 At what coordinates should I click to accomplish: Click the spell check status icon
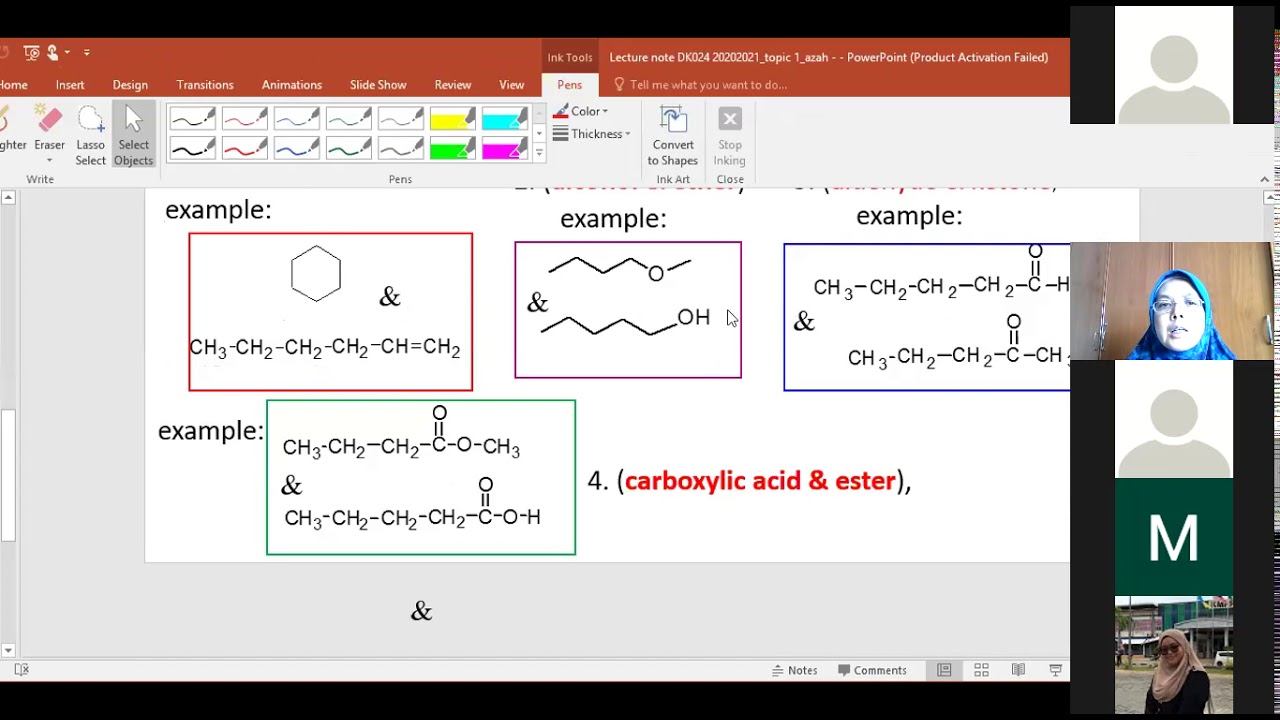pos(22,670)
